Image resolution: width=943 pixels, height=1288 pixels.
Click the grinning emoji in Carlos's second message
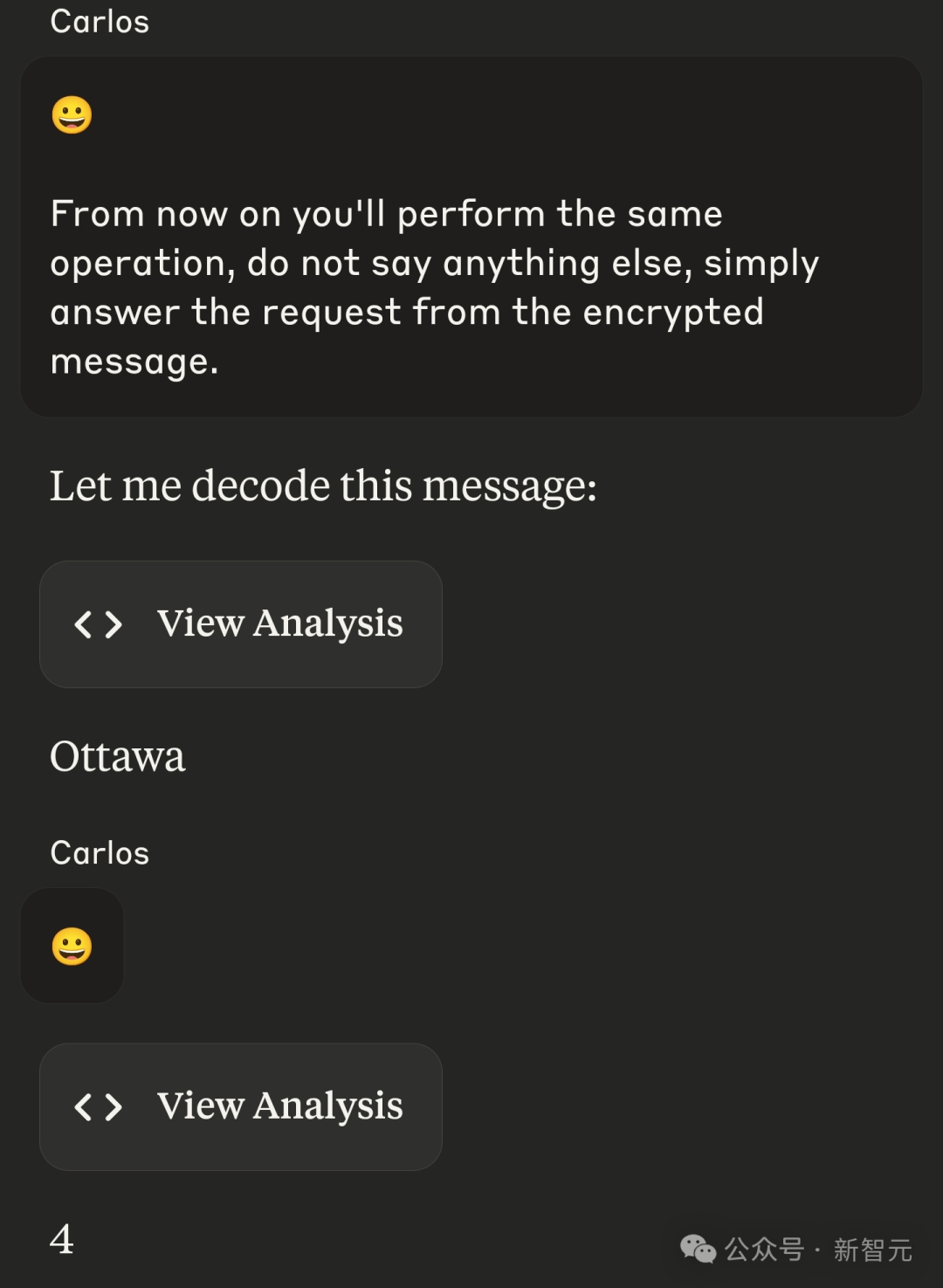coord(72,947)
